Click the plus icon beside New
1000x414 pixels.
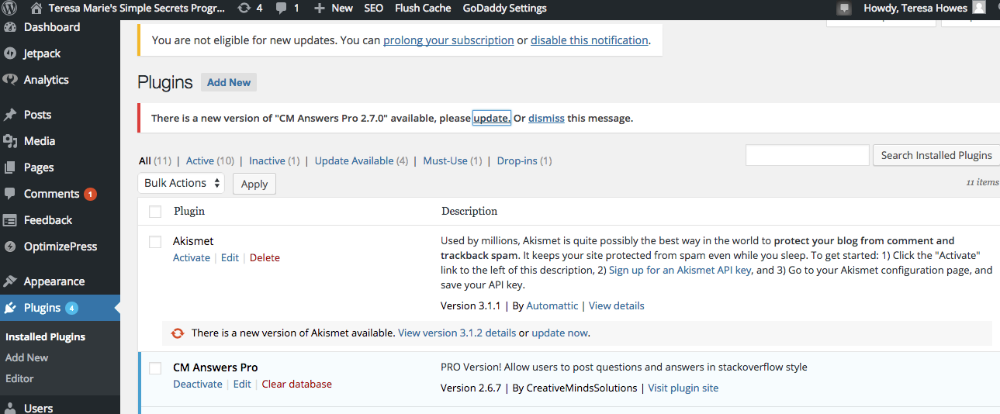320,8
